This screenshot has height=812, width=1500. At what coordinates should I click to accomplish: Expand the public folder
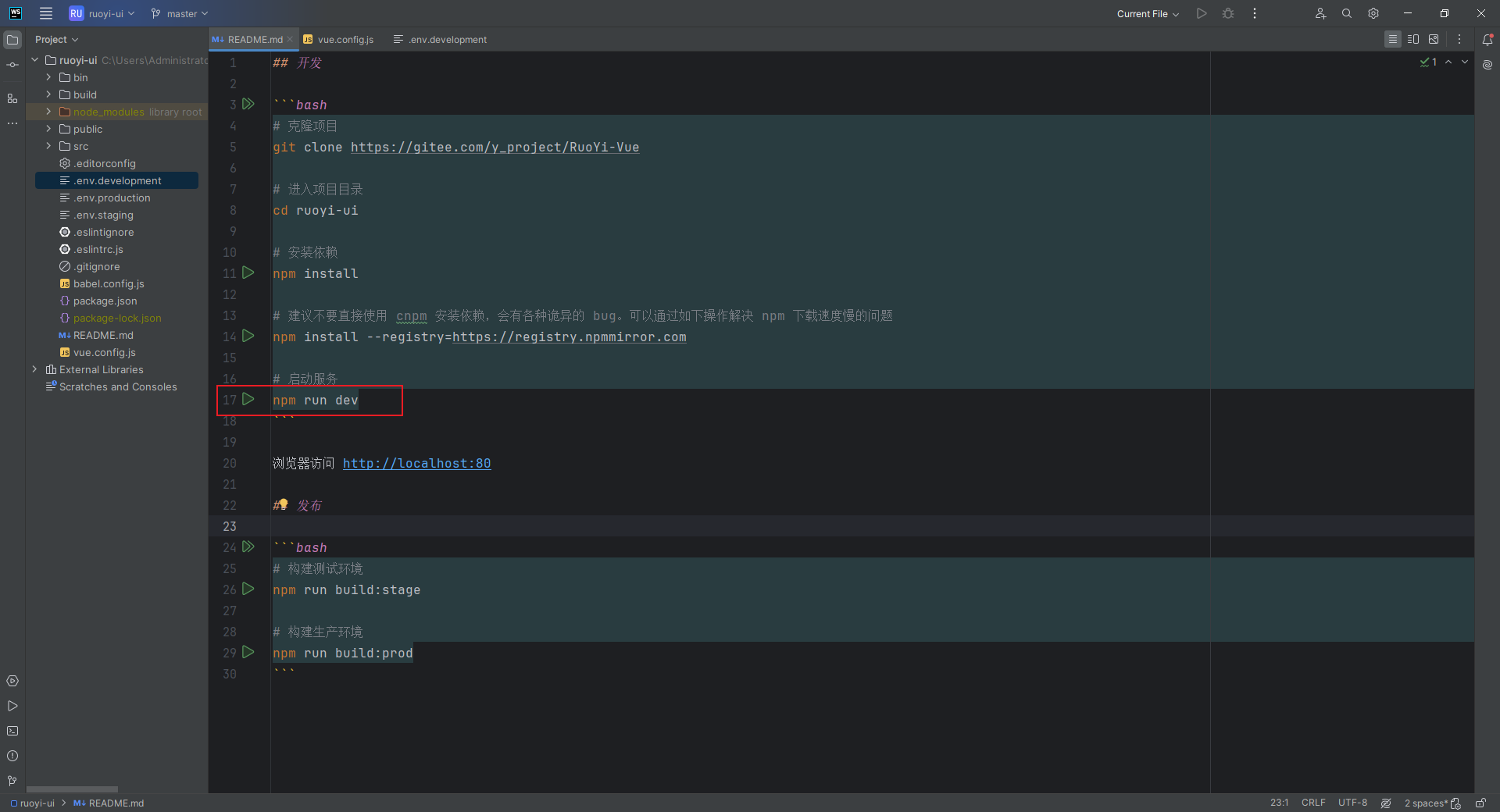[48, 129]
